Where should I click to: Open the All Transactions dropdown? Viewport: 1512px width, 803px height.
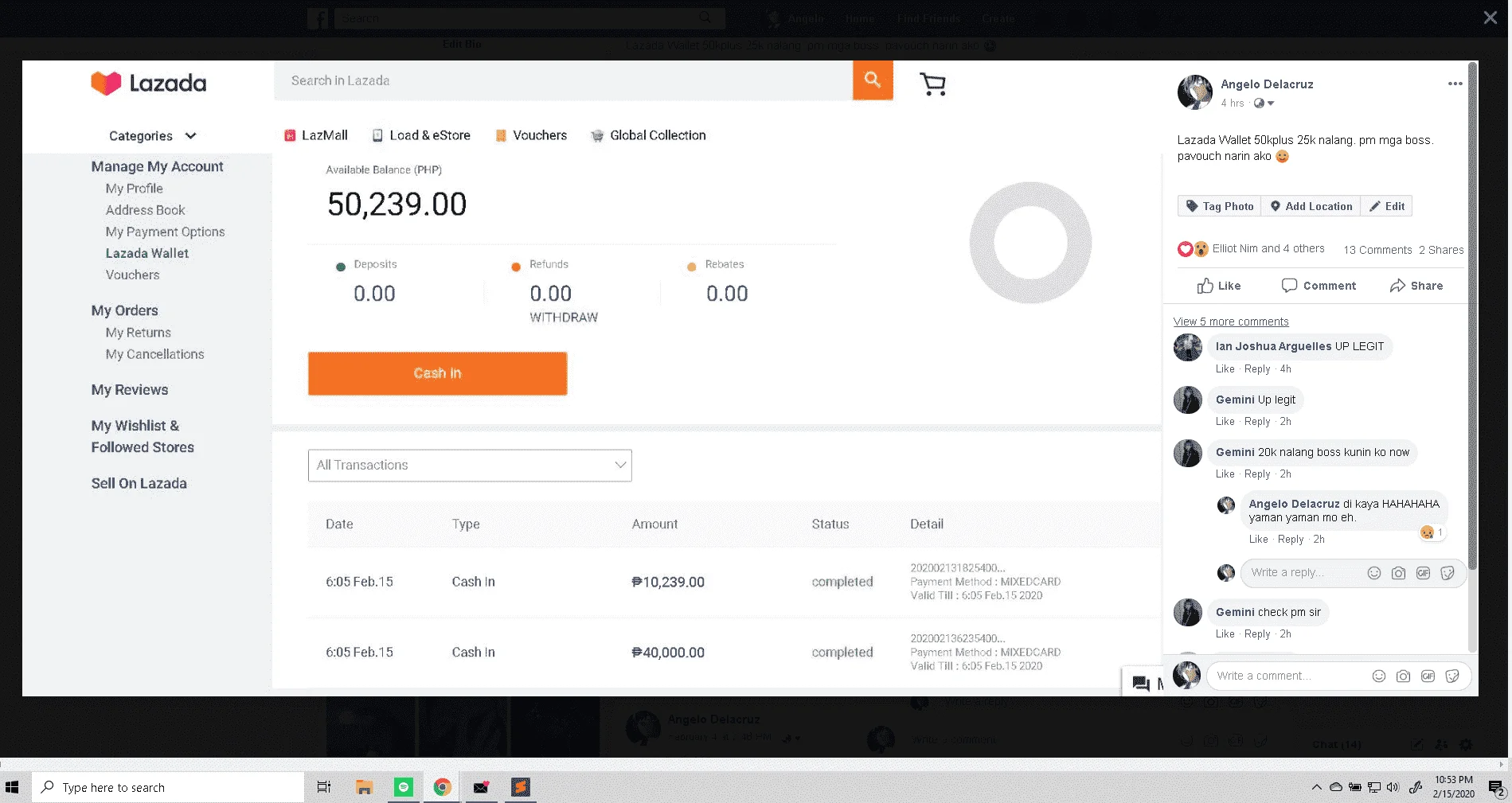point(470,466)
